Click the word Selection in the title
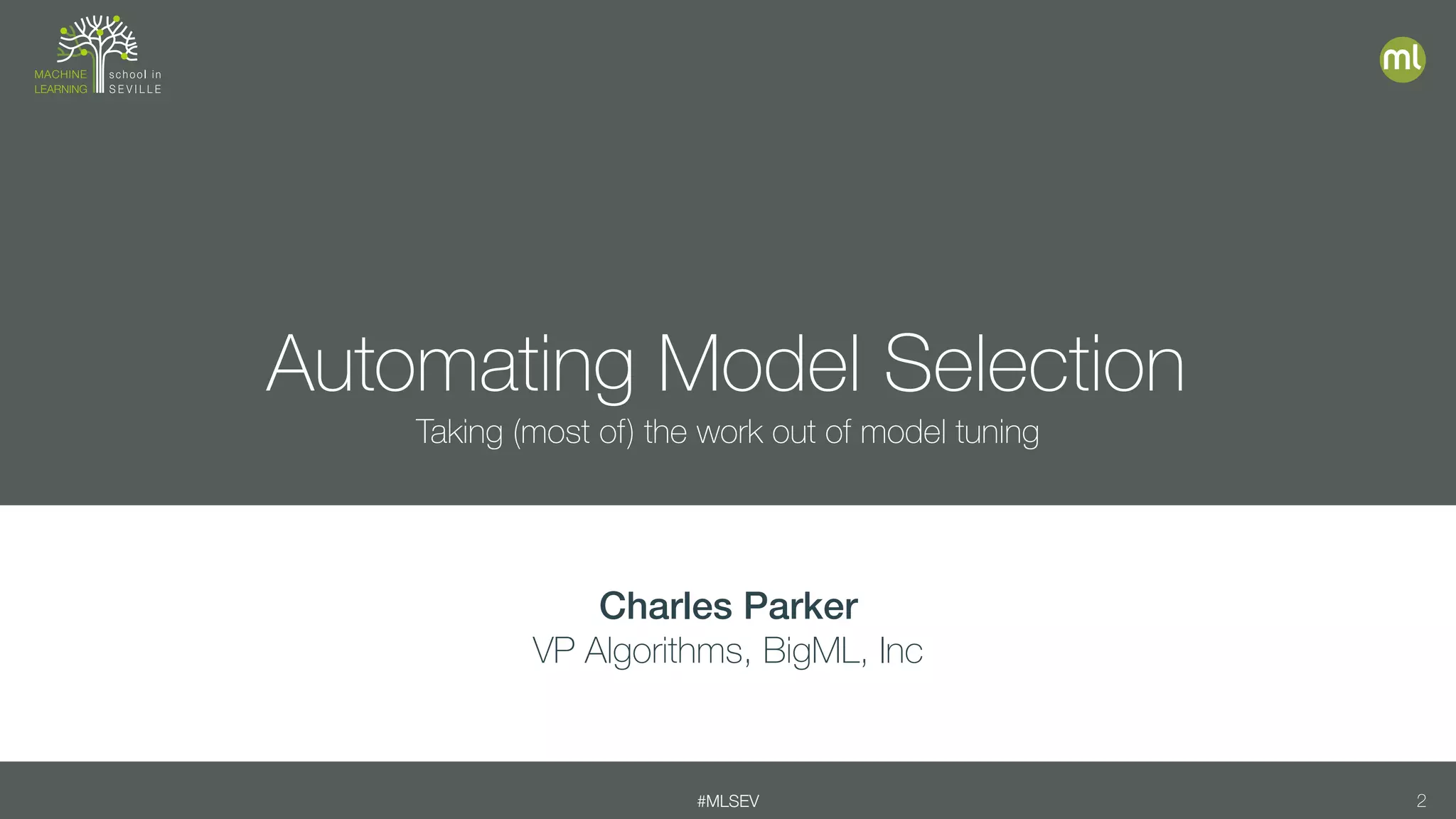The width and height of the screenshot is (1456, 819). (x=1034, y=363)
